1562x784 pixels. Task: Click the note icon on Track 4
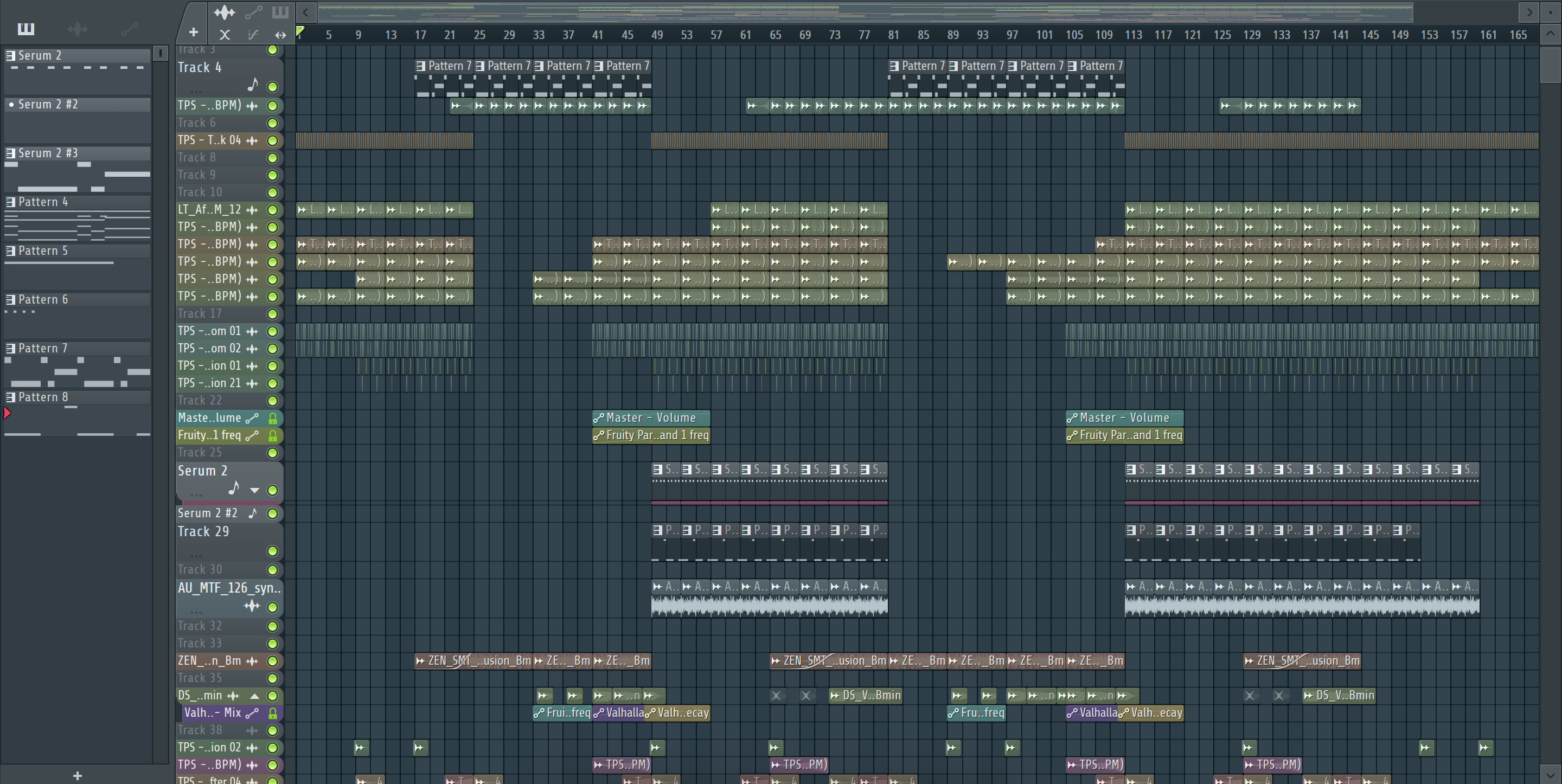[x=253, y=84]
